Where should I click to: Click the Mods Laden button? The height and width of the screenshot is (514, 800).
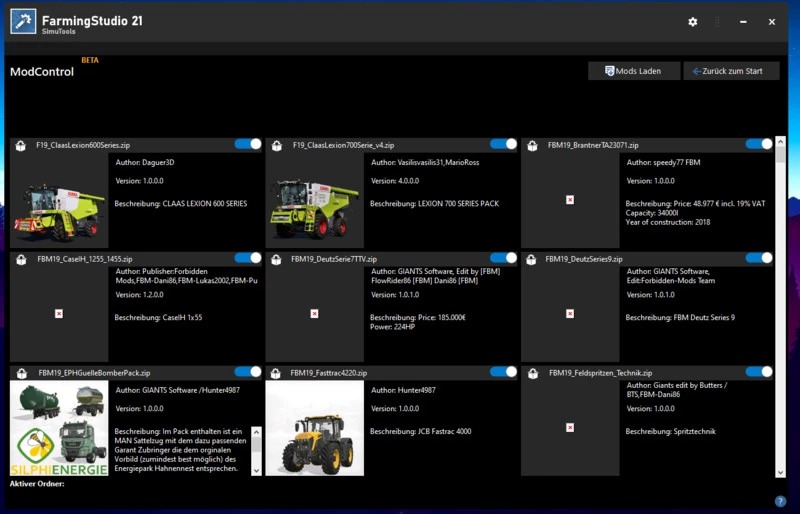tap(634, 71)
